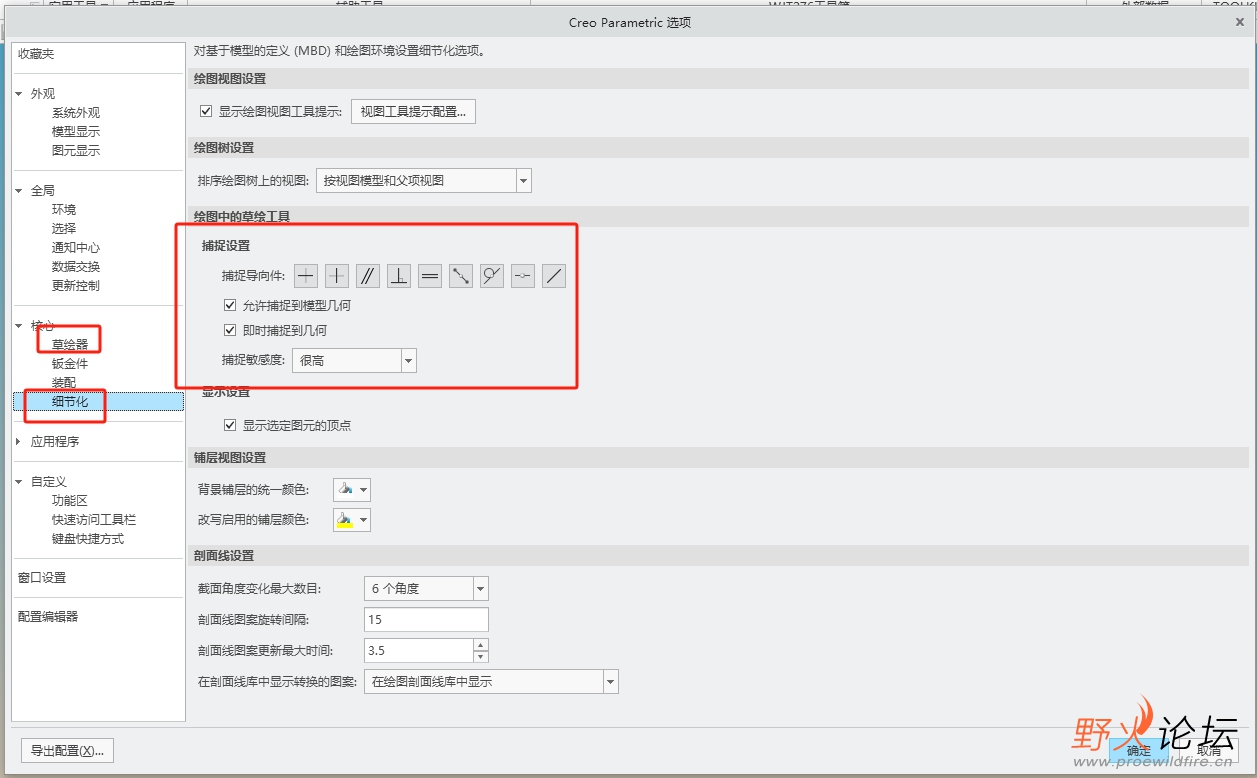This screenshot has width=1257, height=778.
Task: Open 窗口设置 in the left panel
Action: (x=42, y=578)
